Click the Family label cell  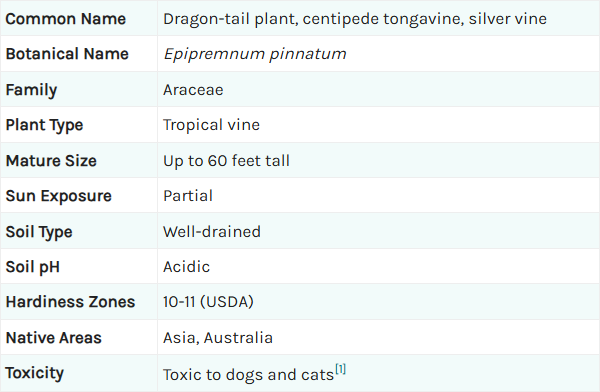[79, 89]
